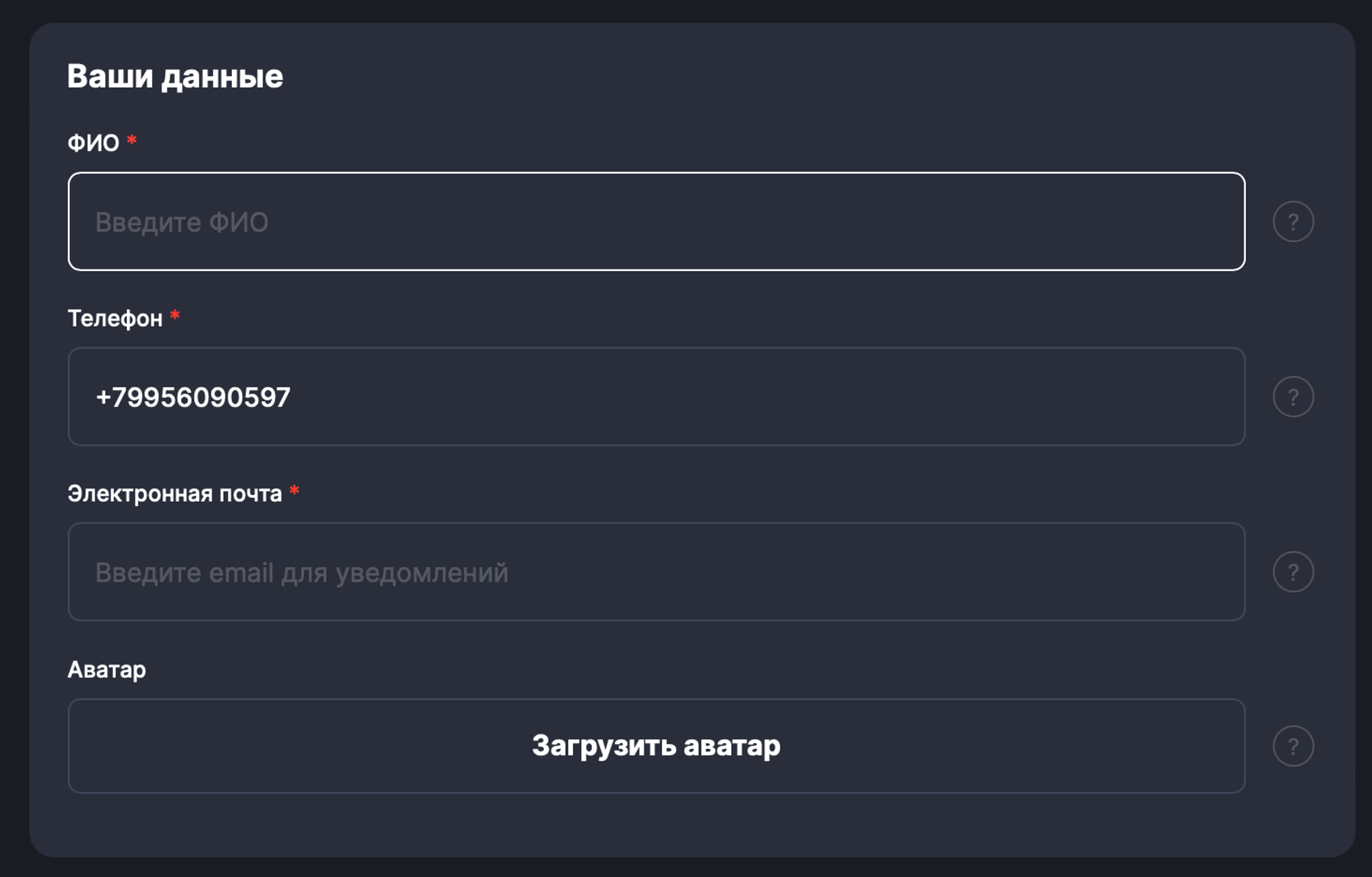Click the Ваши данные heading

click(x=175, y=76)
